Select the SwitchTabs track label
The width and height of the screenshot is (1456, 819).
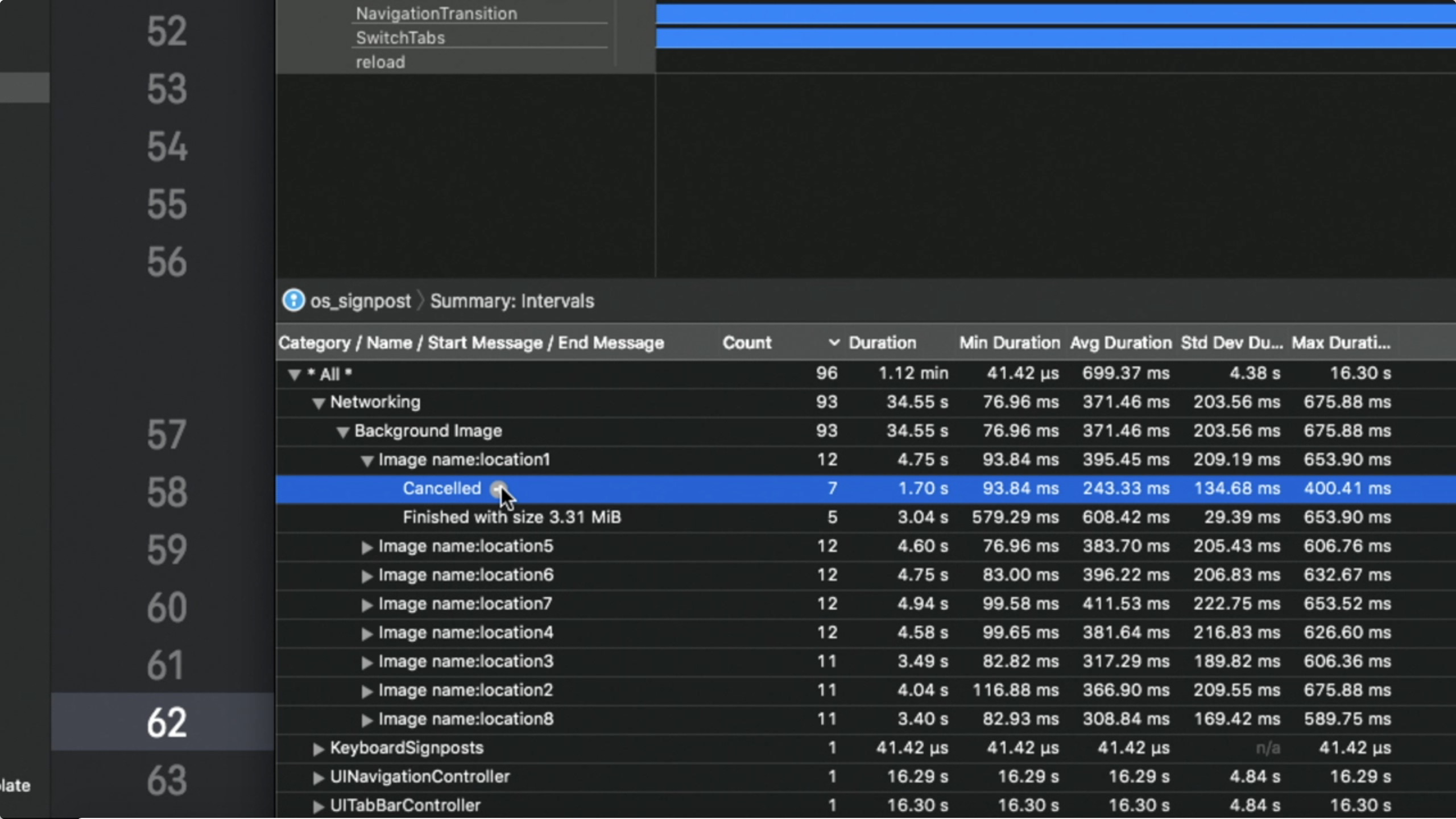tap(400, 38)
